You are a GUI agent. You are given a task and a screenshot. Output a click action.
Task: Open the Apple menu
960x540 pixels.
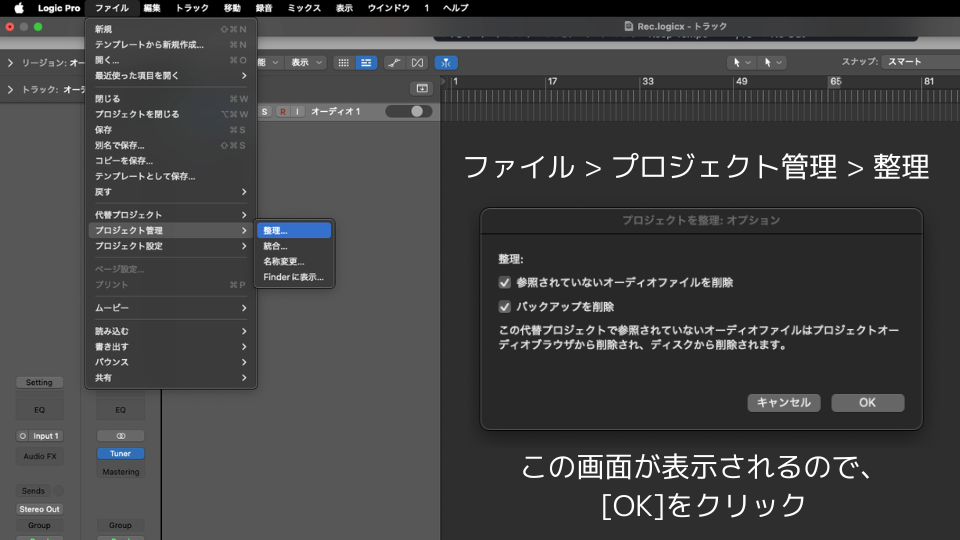click(x=18, y=8)
